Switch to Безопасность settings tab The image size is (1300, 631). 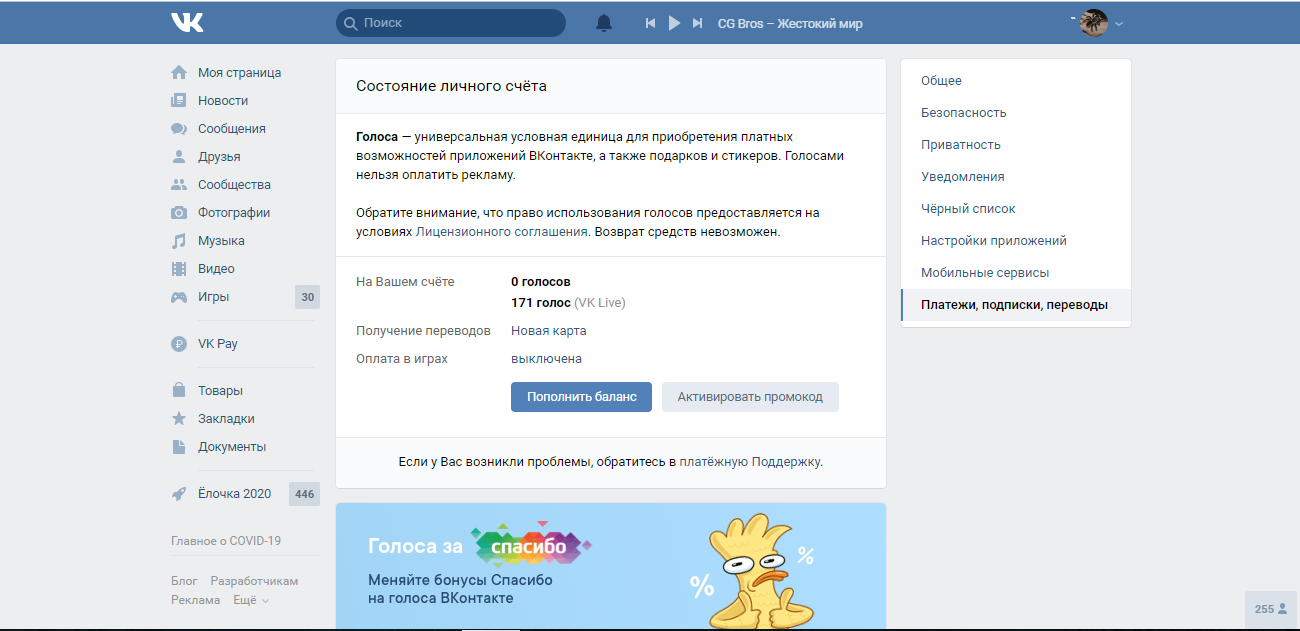coord(1016,112)
